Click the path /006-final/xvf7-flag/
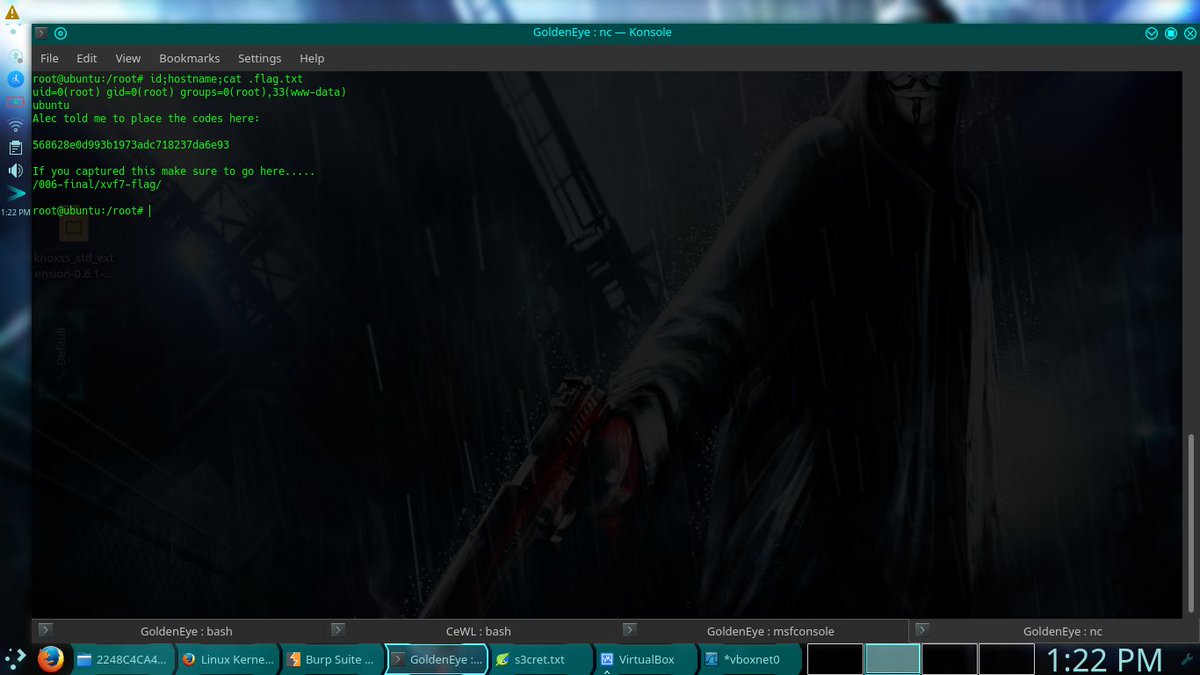The width and height of the screenshot is (1200, 675). (97, 184)
